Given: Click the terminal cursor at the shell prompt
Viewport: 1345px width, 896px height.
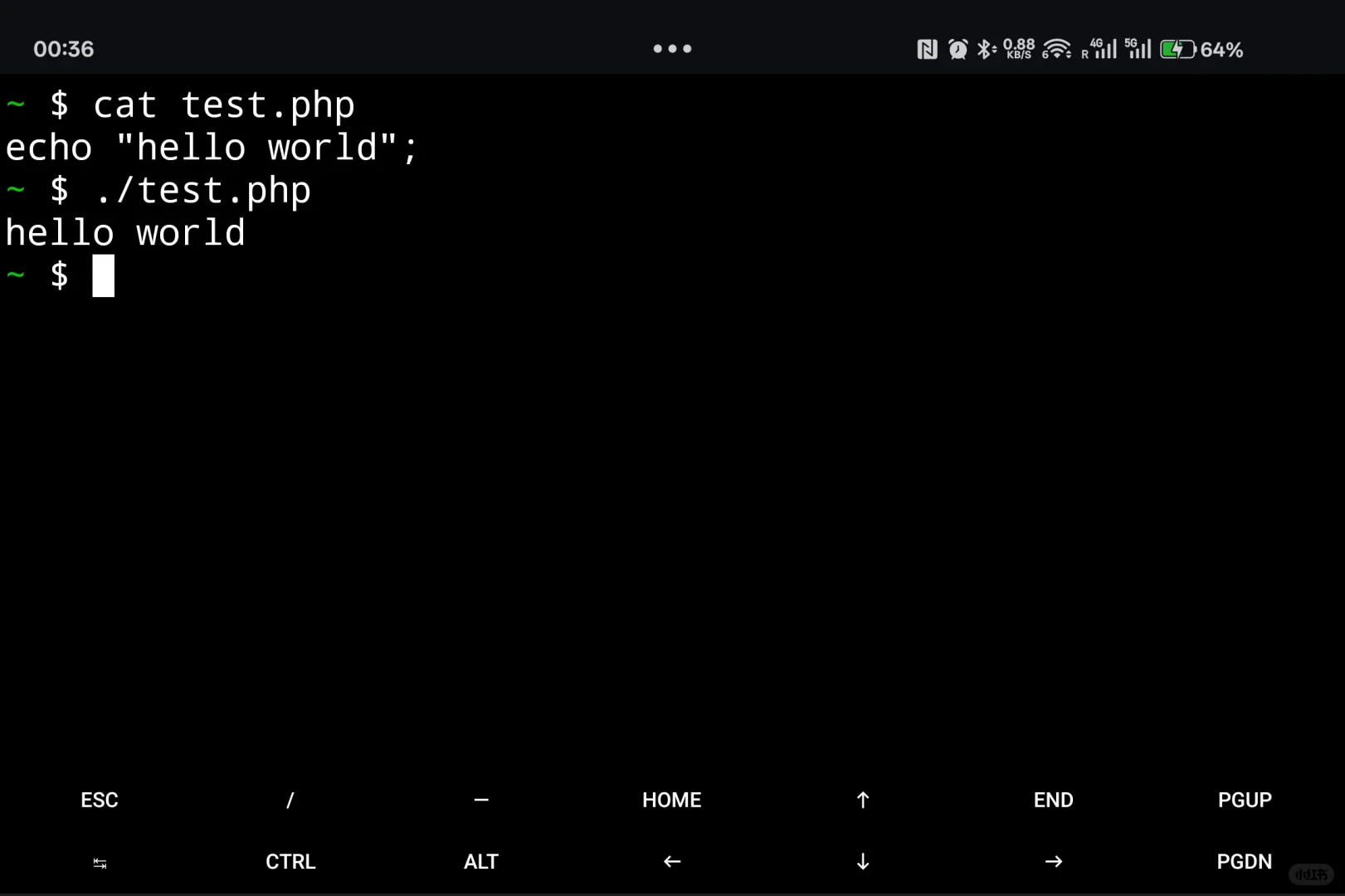Looking at the screenshot, I should (103, 275).
